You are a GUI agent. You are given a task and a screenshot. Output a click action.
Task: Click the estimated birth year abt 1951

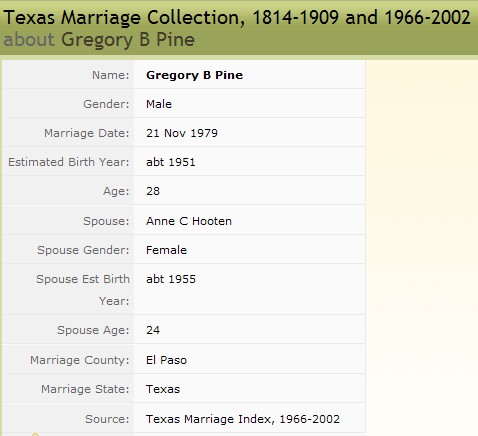tap(171, 162)
